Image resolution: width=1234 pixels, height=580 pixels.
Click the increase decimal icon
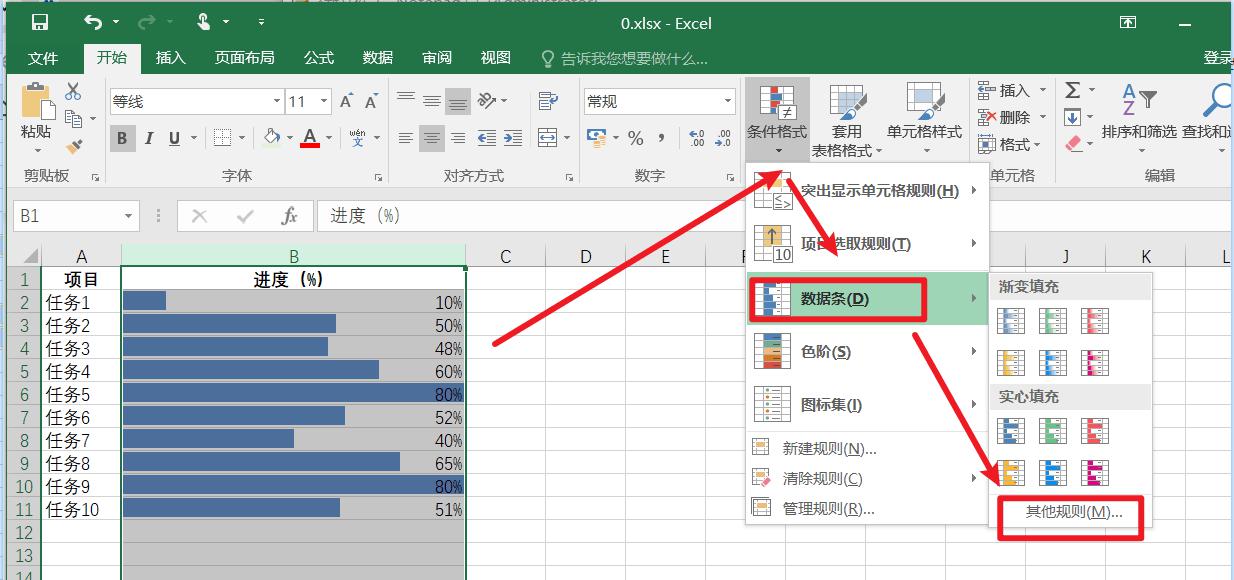[697, 138]
